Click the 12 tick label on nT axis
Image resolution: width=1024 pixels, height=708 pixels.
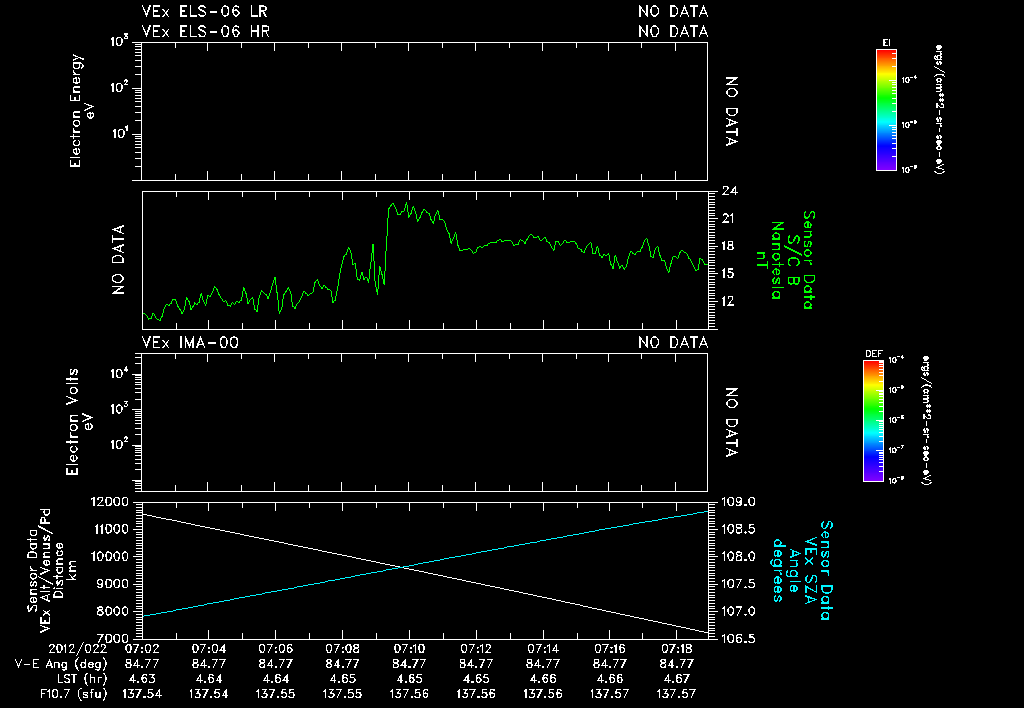pyautogui.click(x=729, y=301)
